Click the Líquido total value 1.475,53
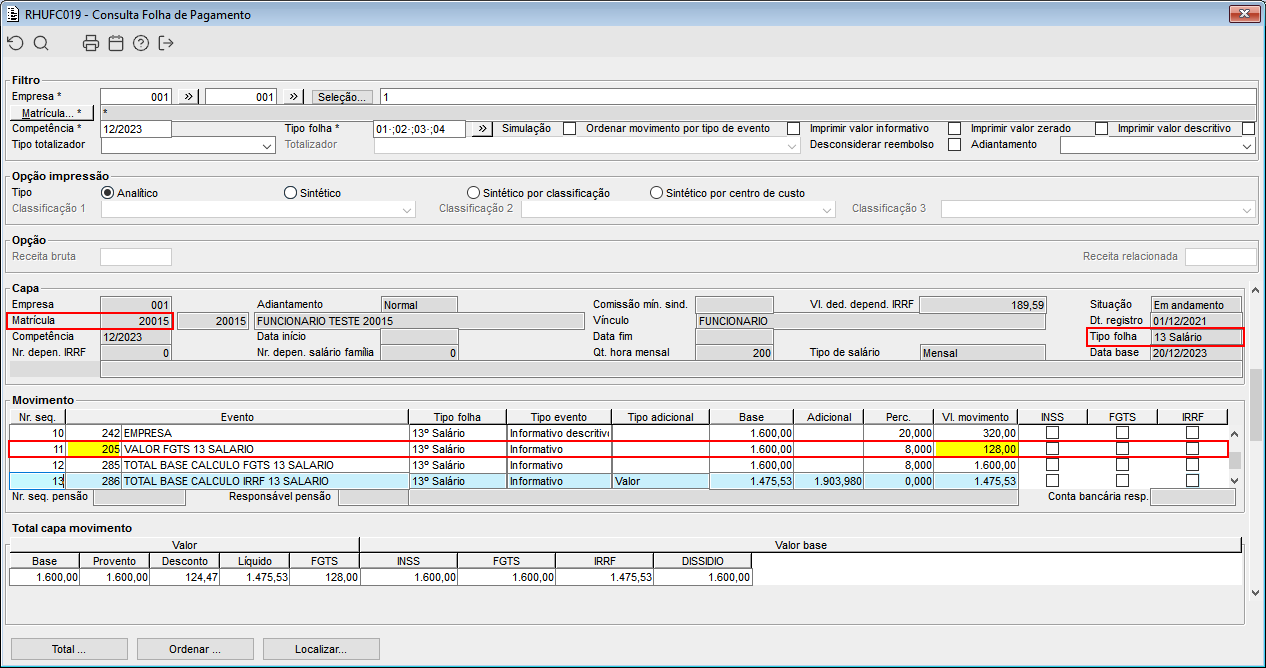Screen dimensions: 1266x668 pyautogui.click(x=254, y=577)
